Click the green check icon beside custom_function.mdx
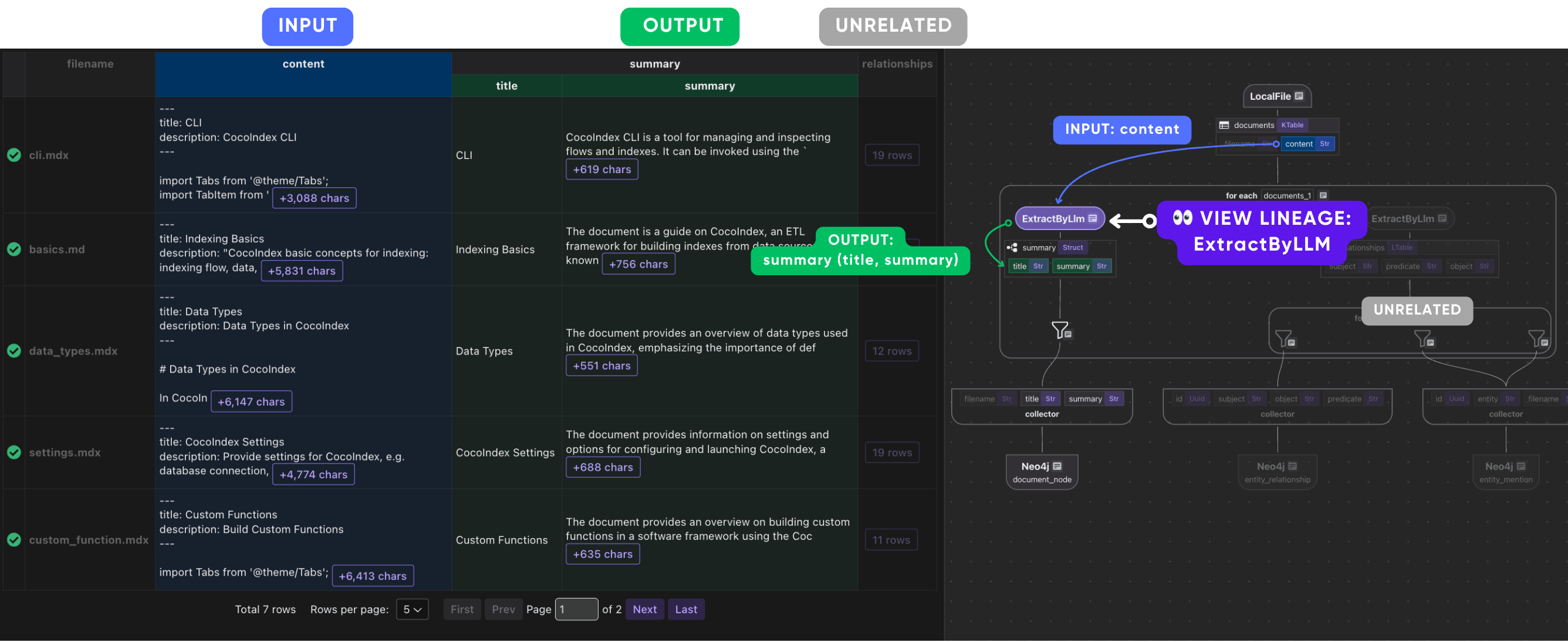The height and width of the screenshot is (642, 1568). 14,540
